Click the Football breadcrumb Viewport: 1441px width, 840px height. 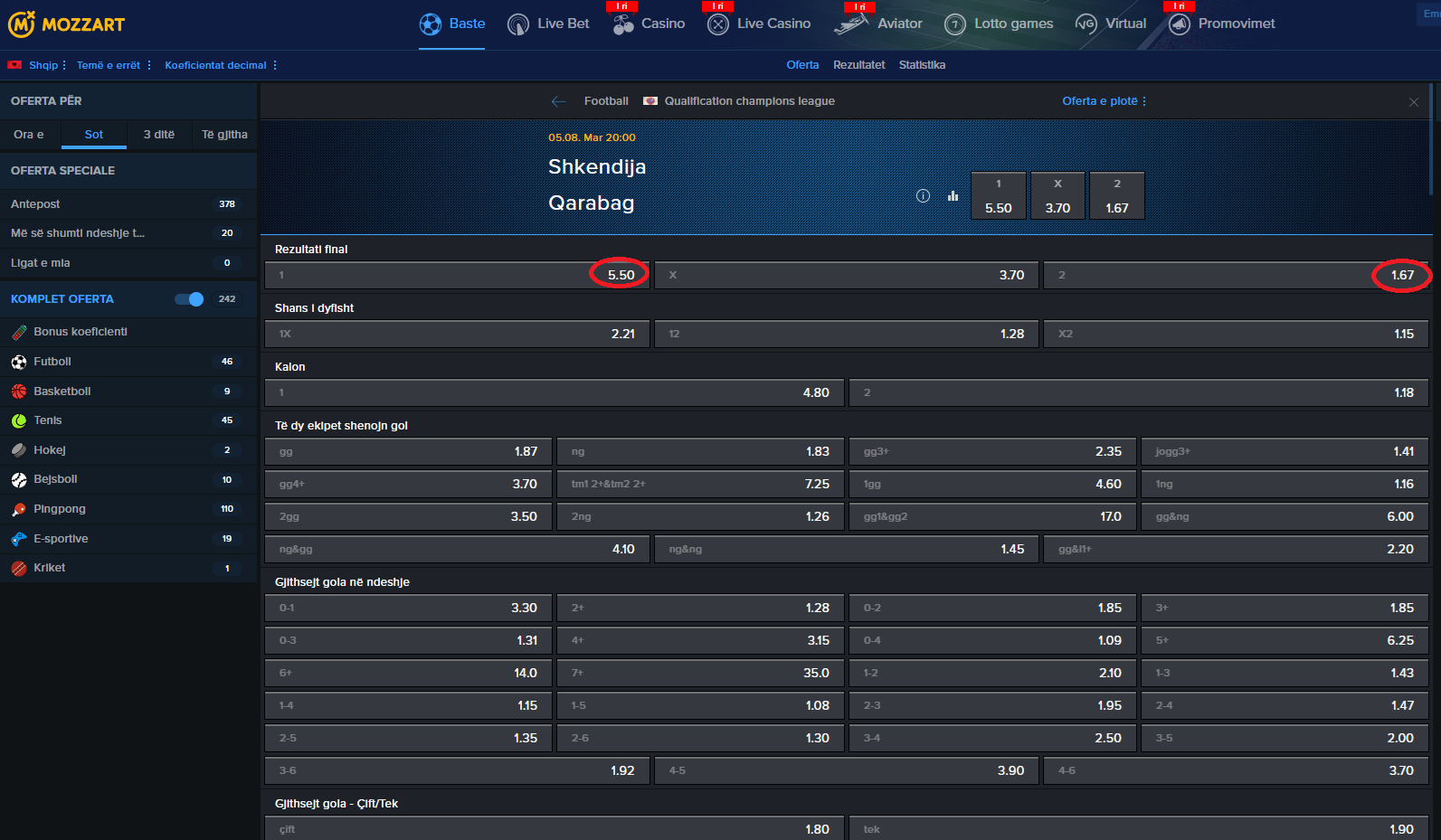click(x=606, y=101)
